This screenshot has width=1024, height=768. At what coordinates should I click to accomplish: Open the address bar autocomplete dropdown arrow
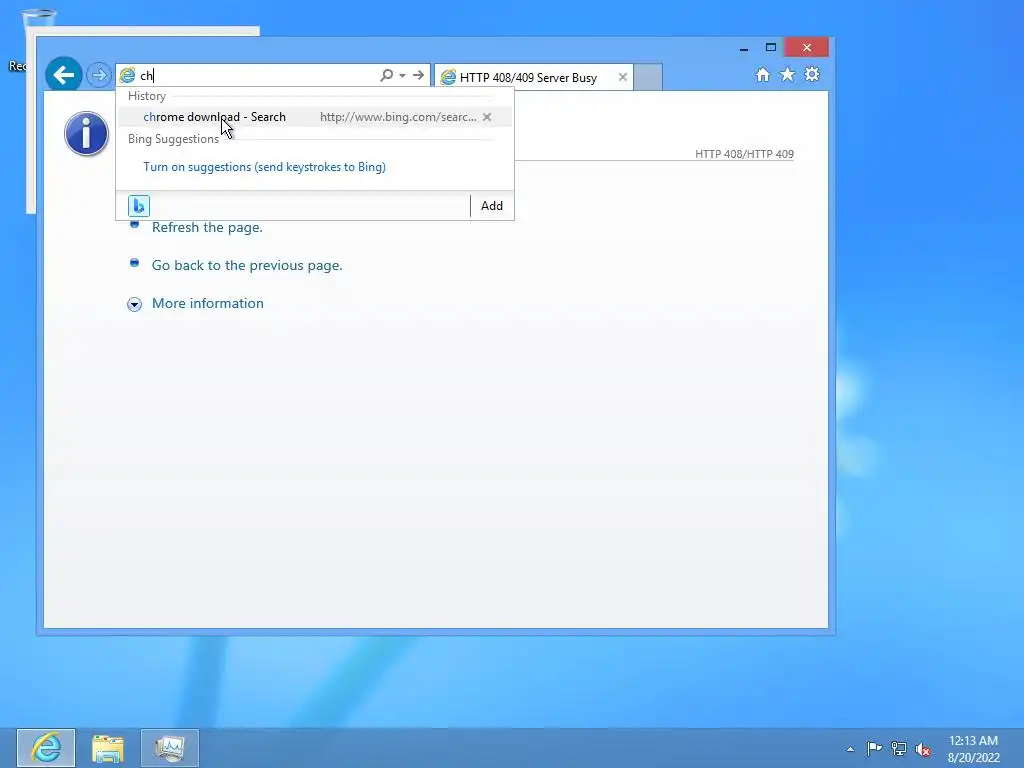(402, 76)
